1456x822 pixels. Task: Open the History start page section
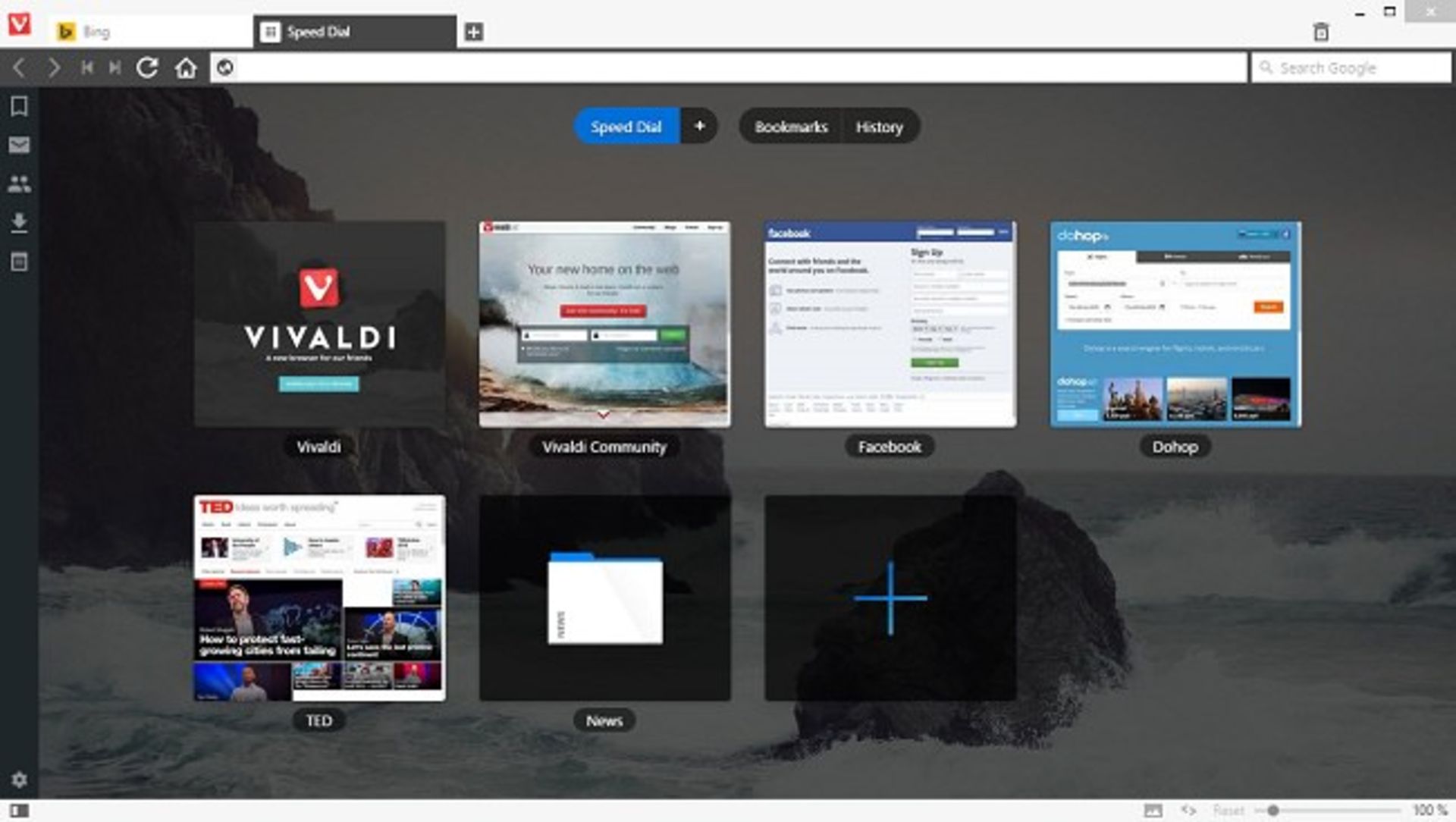[880, 127]
